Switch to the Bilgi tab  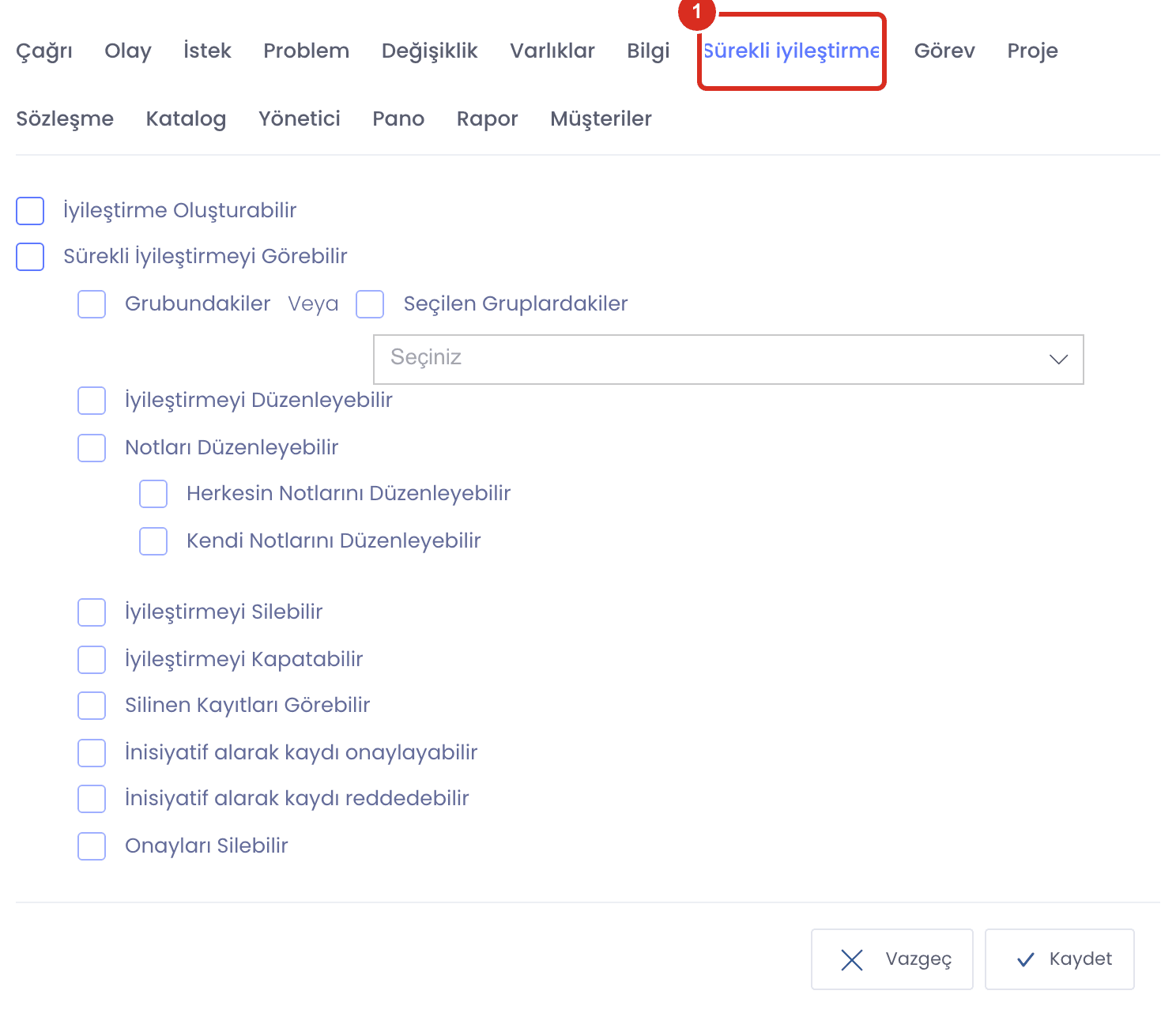pyautogui.click(x=649, y=51)
